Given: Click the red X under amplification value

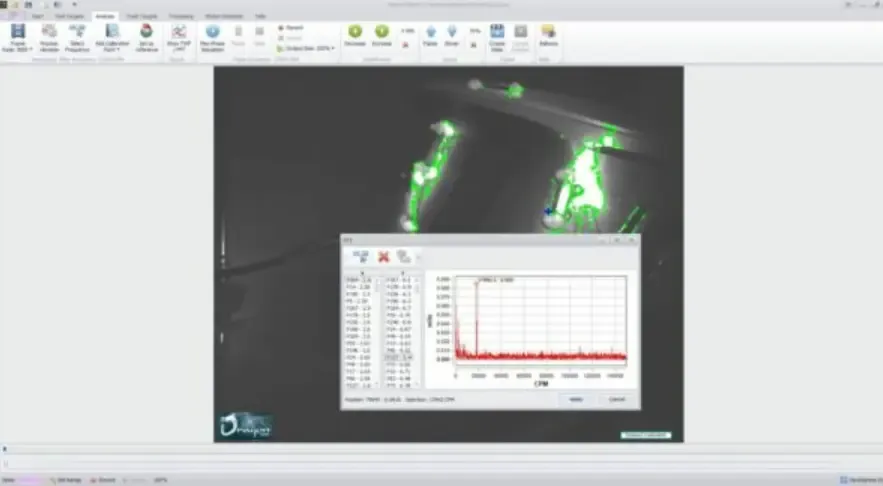Looking at the screenshot, I should pos(405,45).
